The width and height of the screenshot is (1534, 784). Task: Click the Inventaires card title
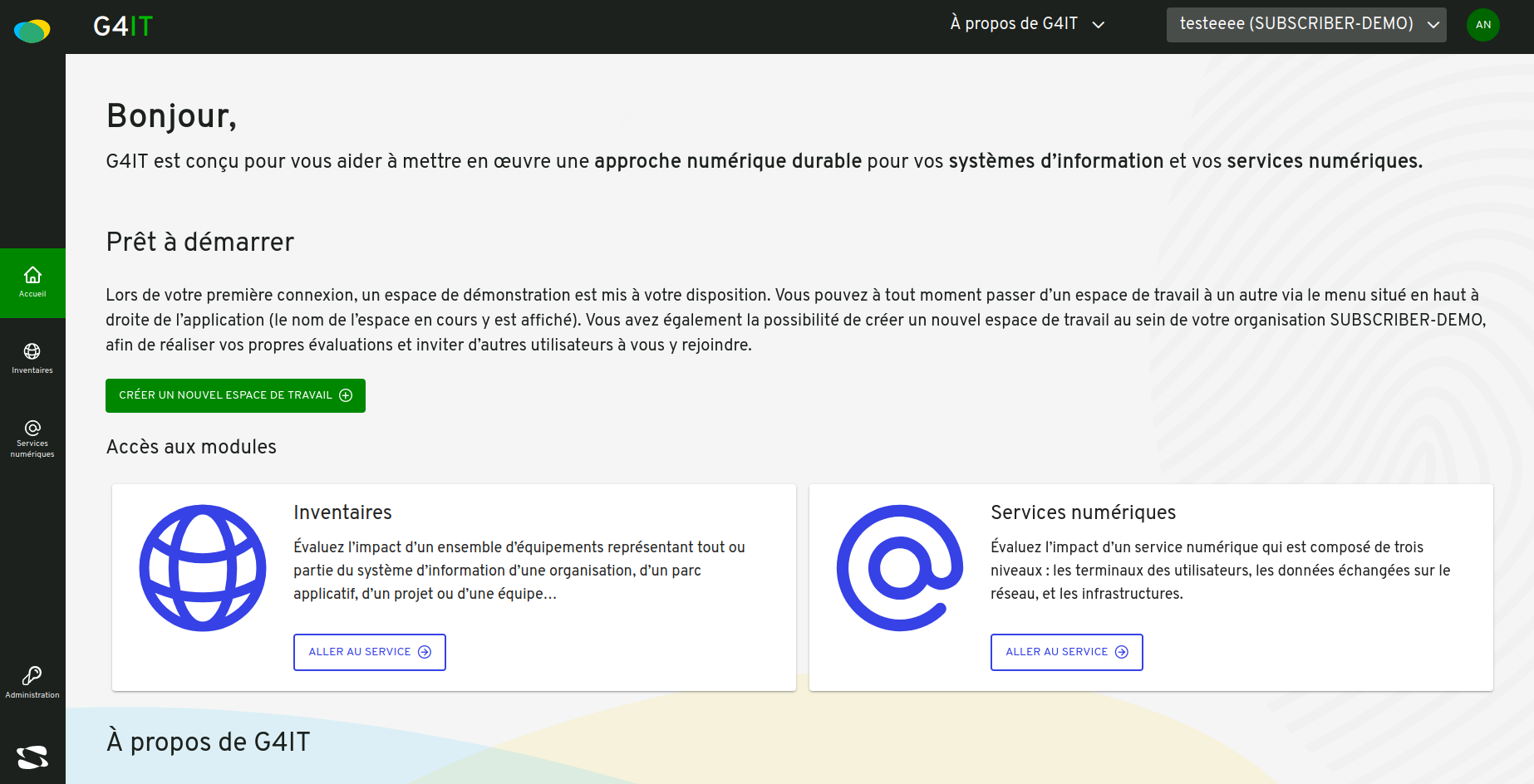tap(342, 512)
